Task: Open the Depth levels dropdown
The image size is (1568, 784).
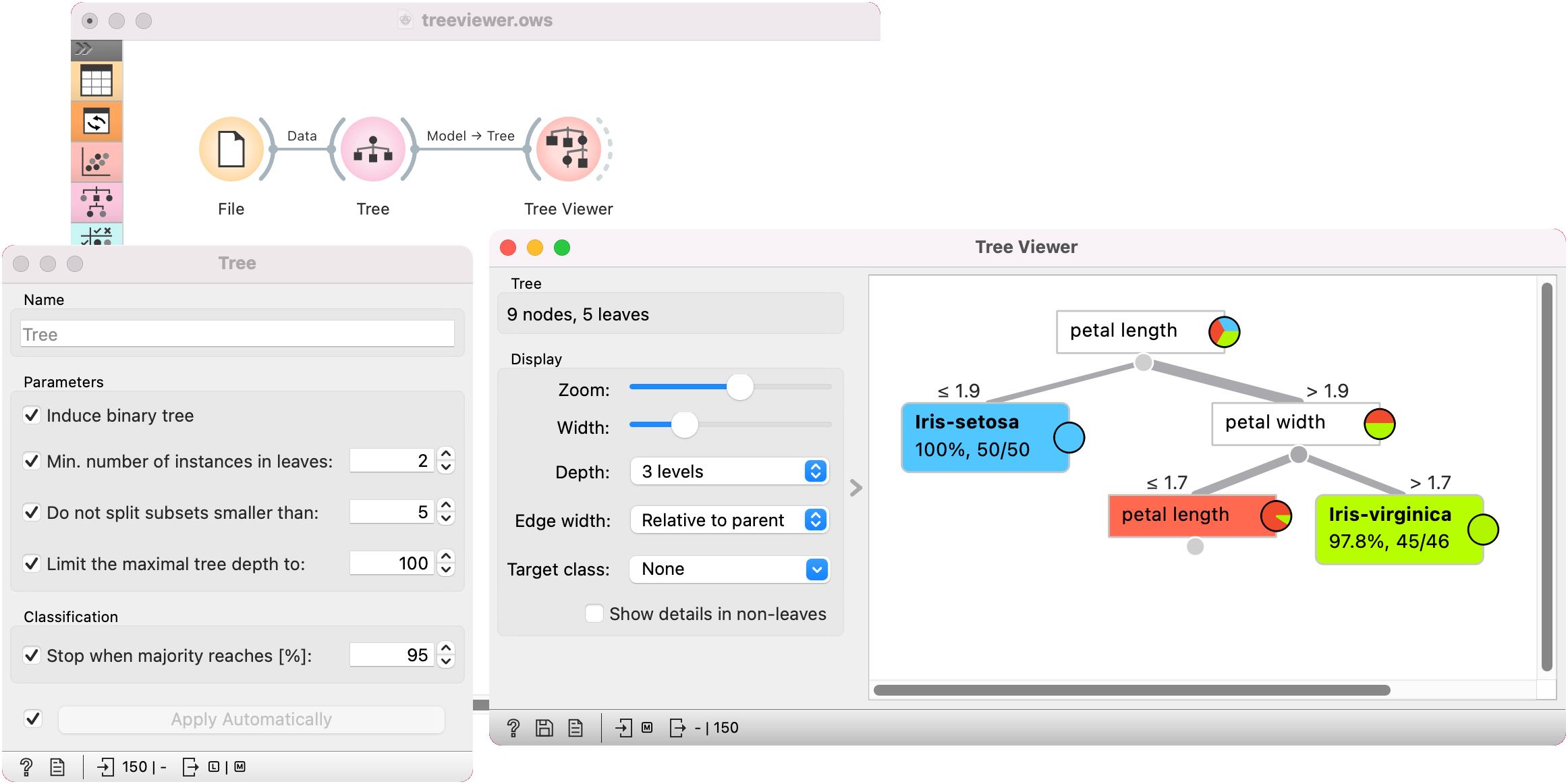Action: tap(729, 471)
